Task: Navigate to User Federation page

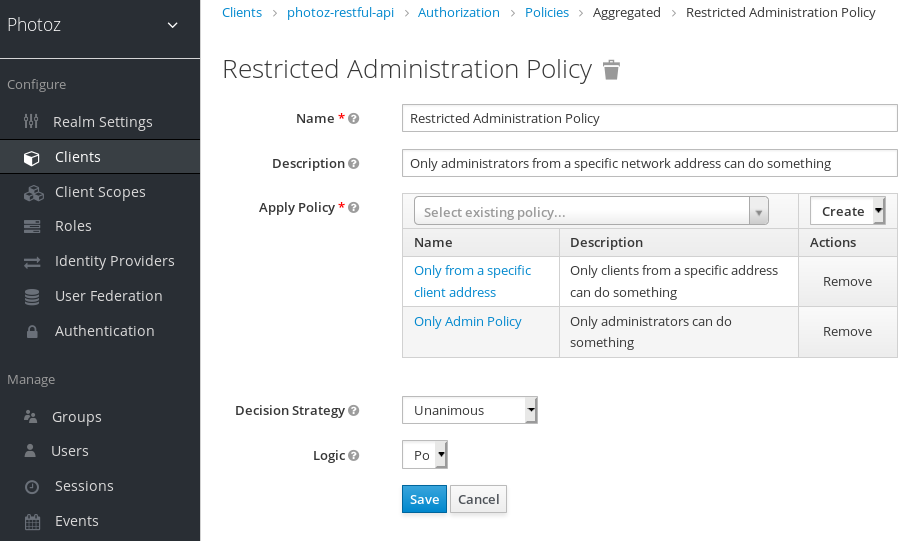Action: pos(108,296)
